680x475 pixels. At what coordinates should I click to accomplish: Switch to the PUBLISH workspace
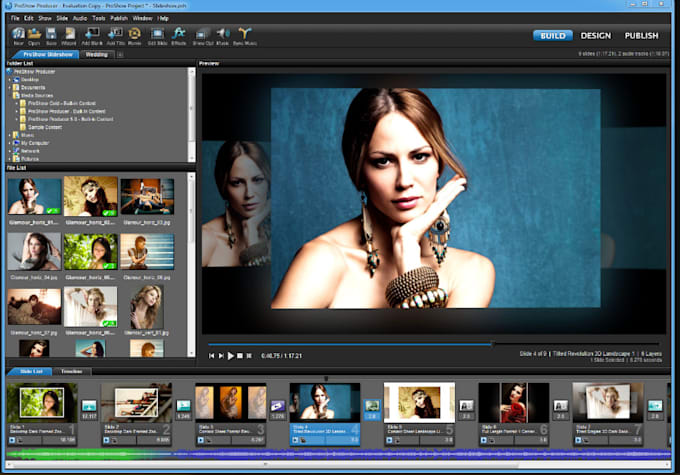(x=641, y=35)
